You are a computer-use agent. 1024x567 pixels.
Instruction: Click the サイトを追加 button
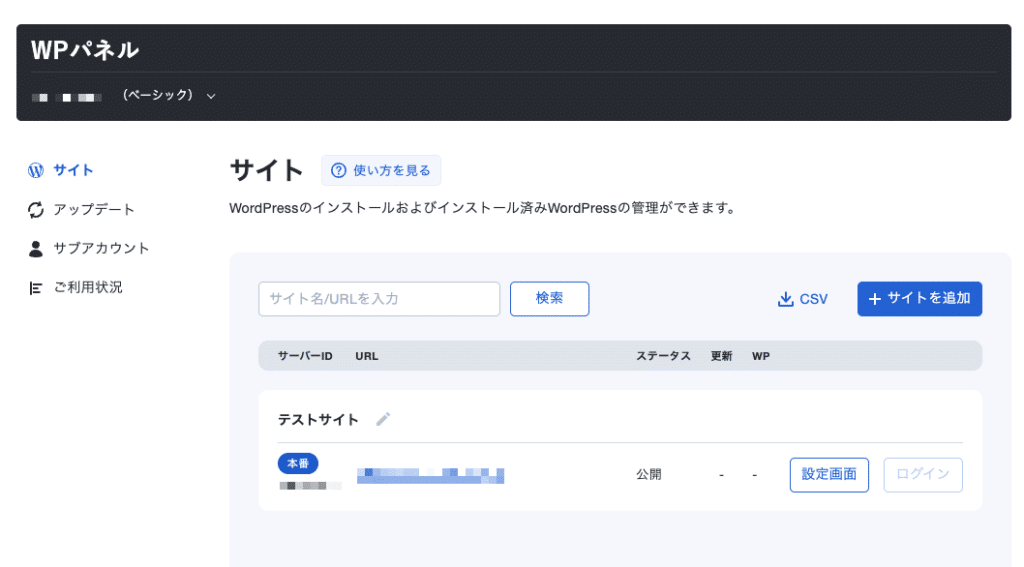pyautogui.click(x=920, y=299)
